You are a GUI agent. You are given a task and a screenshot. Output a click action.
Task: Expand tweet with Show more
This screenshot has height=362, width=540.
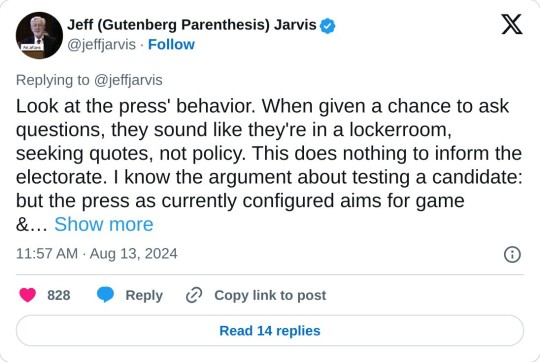(104, 224)
